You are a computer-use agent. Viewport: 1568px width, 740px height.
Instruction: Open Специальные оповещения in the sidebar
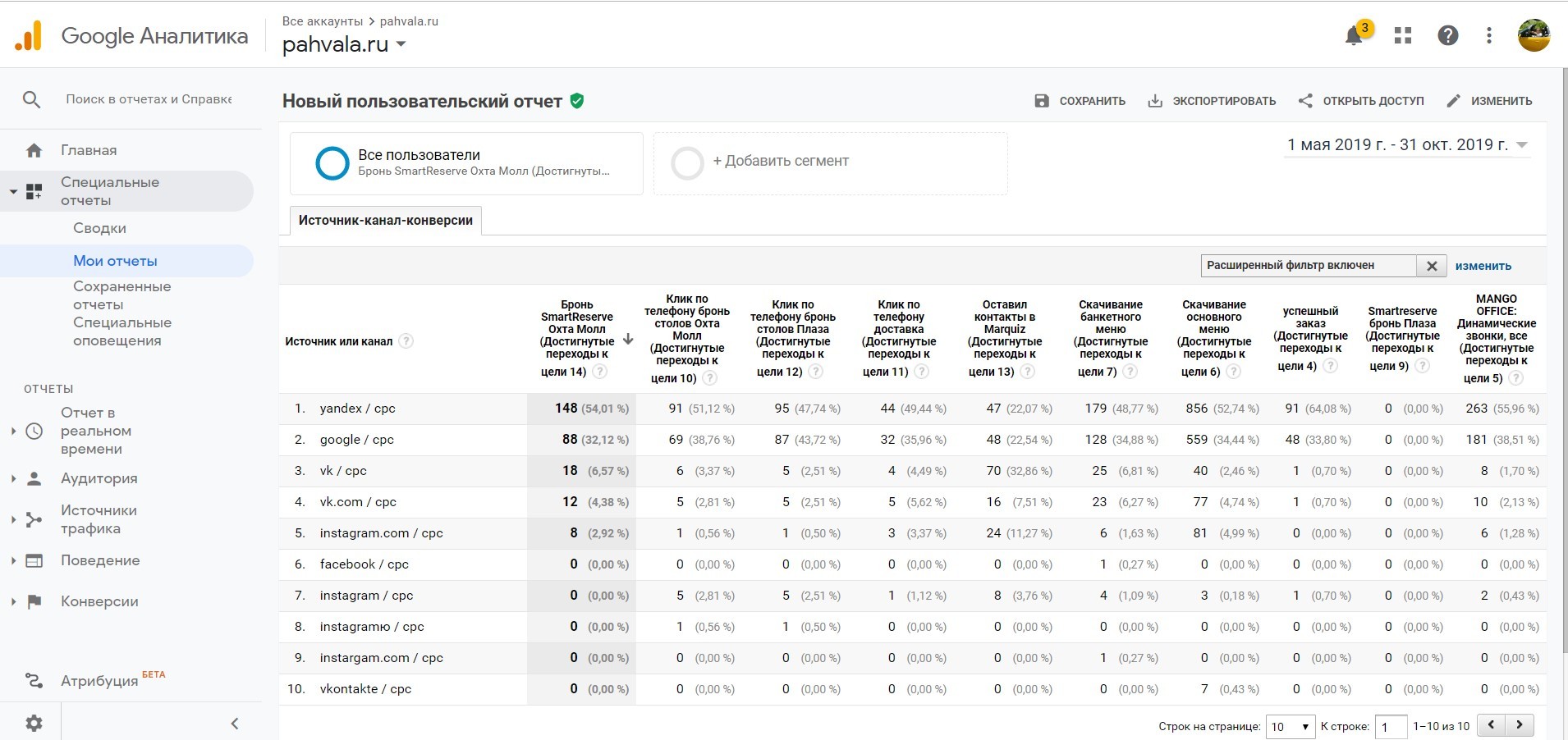coord(122,331)
